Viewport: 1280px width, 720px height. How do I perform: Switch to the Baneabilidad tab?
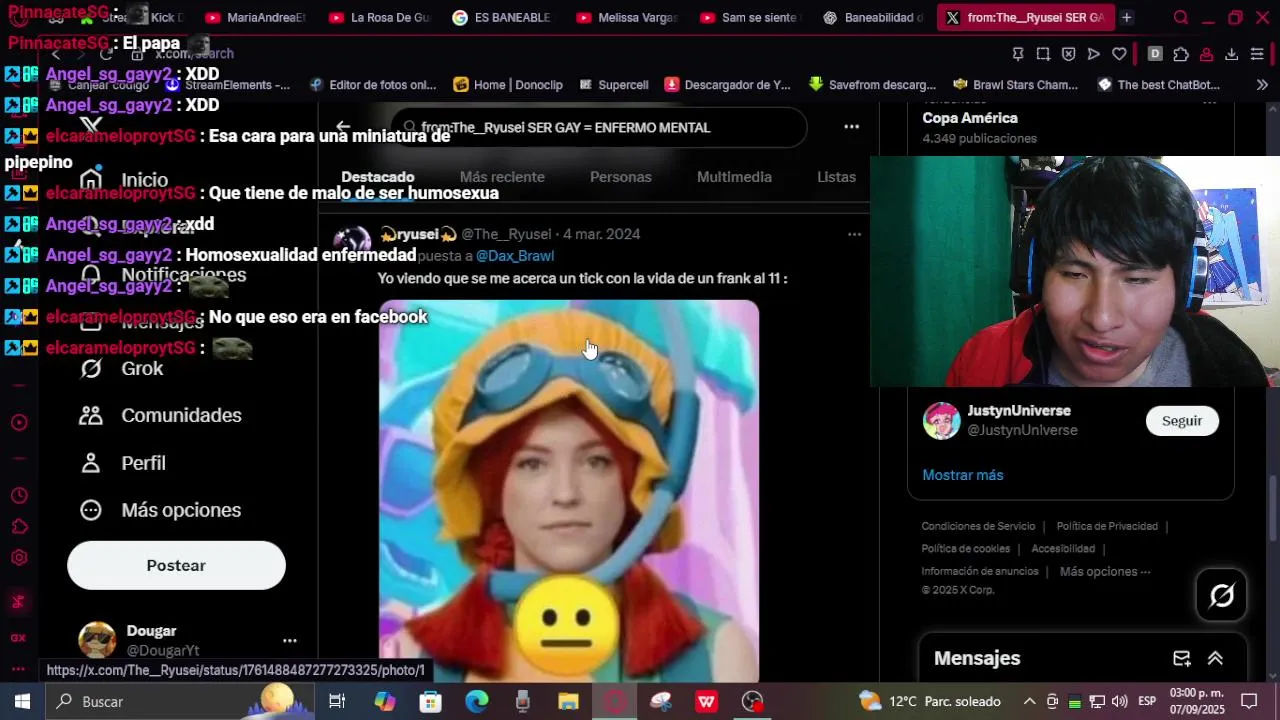click(874, 17)
